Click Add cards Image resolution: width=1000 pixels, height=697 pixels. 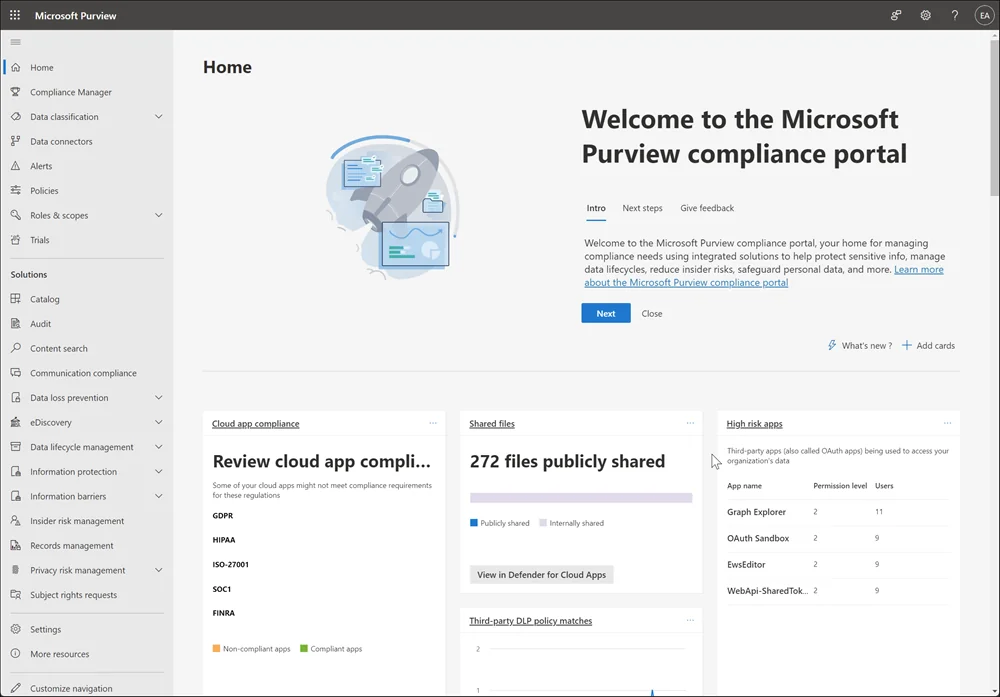tap(929, 346)
